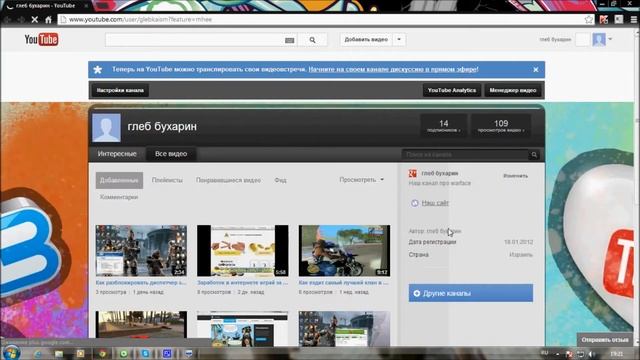Open the Просмотреть dropdown
The image size is (640, 360).
click(x=362, y=180)
